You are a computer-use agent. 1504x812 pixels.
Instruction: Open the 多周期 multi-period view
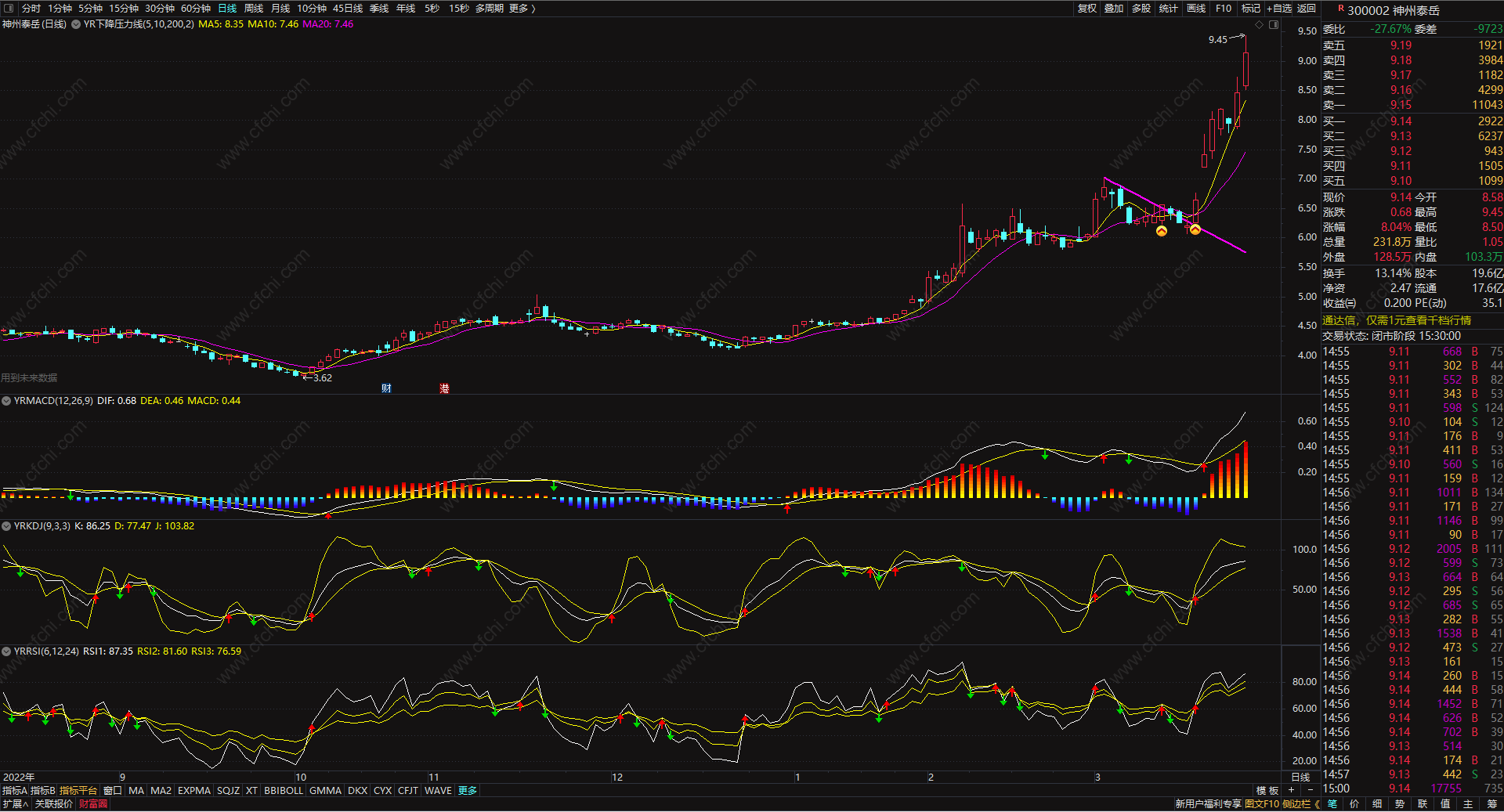[490, 8]
